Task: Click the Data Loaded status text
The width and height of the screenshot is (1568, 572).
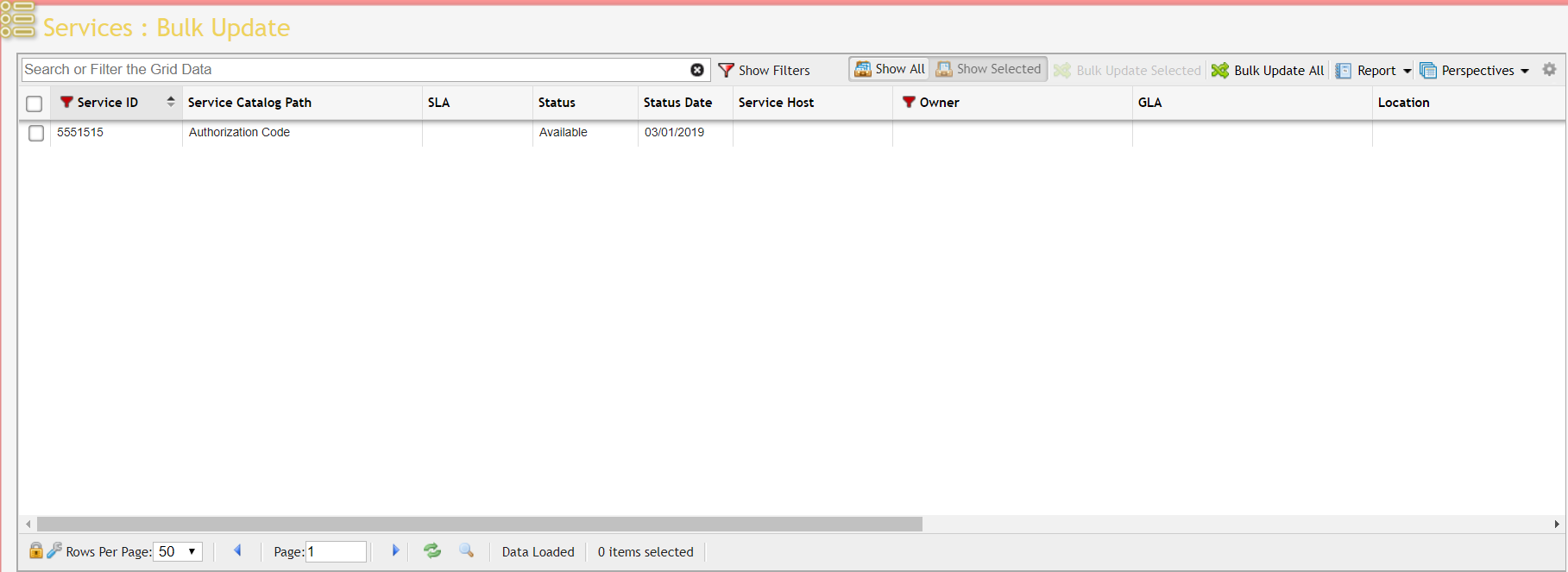Action: (538, 552)
